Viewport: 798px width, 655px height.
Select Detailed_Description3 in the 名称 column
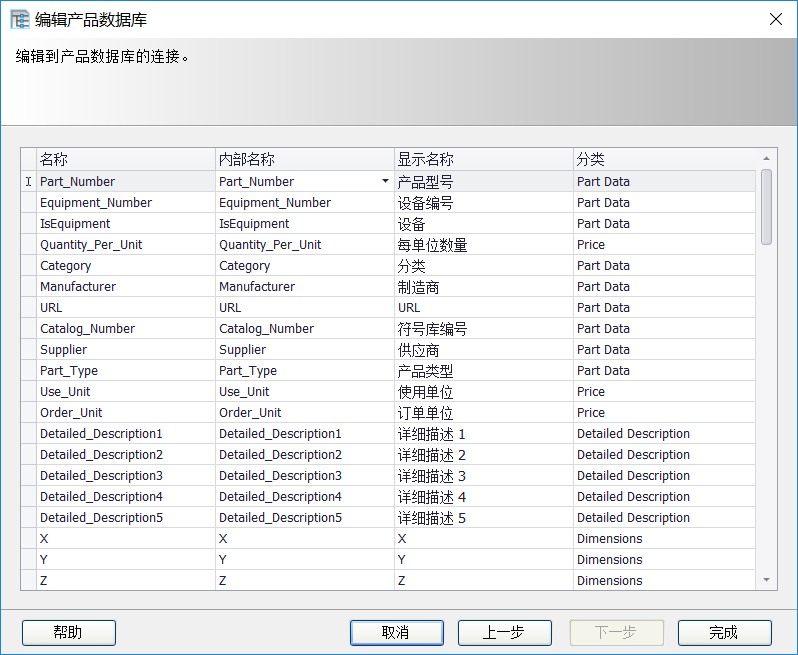(x=126, y=475)
